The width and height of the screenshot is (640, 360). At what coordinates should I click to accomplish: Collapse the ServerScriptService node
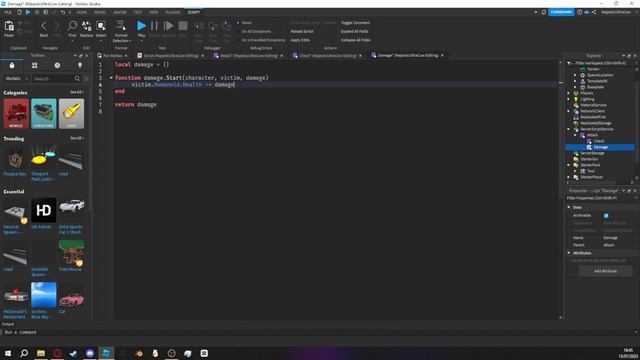[569, 129]
